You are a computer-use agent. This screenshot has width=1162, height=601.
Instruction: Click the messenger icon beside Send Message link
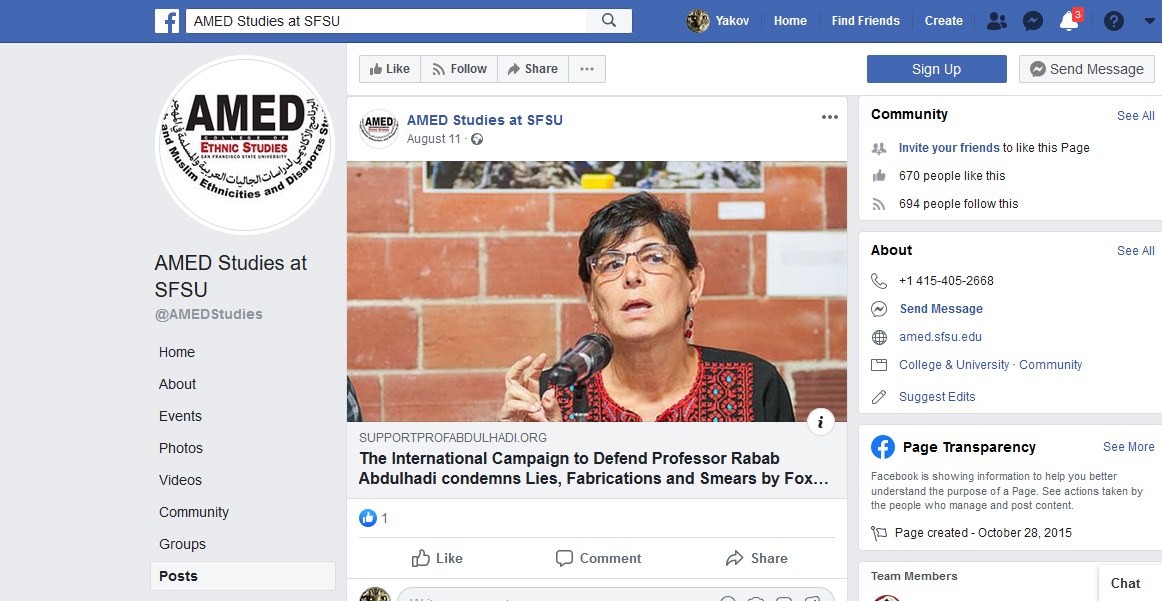pyautogui.click(x=879, y=309)
